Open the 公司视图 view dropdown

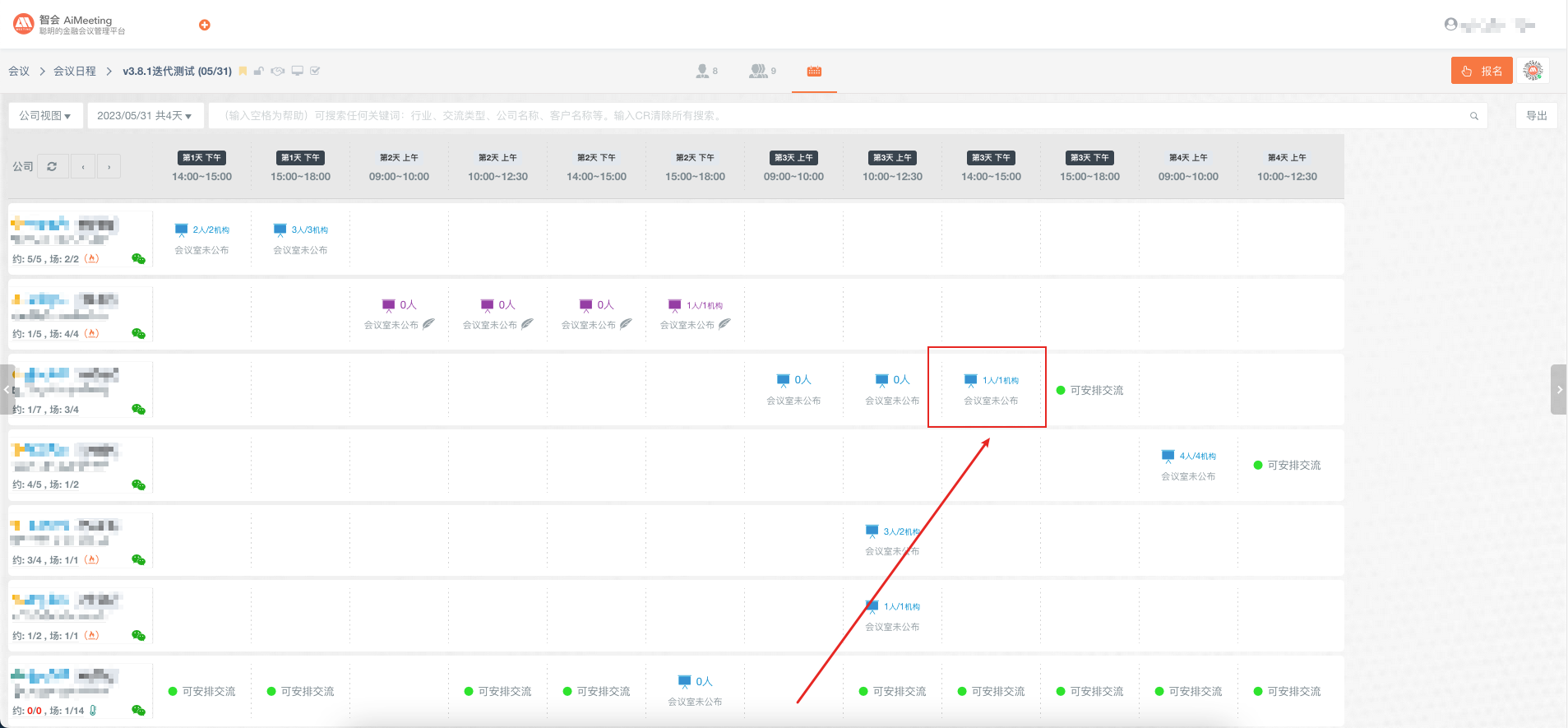pyautogui.click(x=45, y=116)
